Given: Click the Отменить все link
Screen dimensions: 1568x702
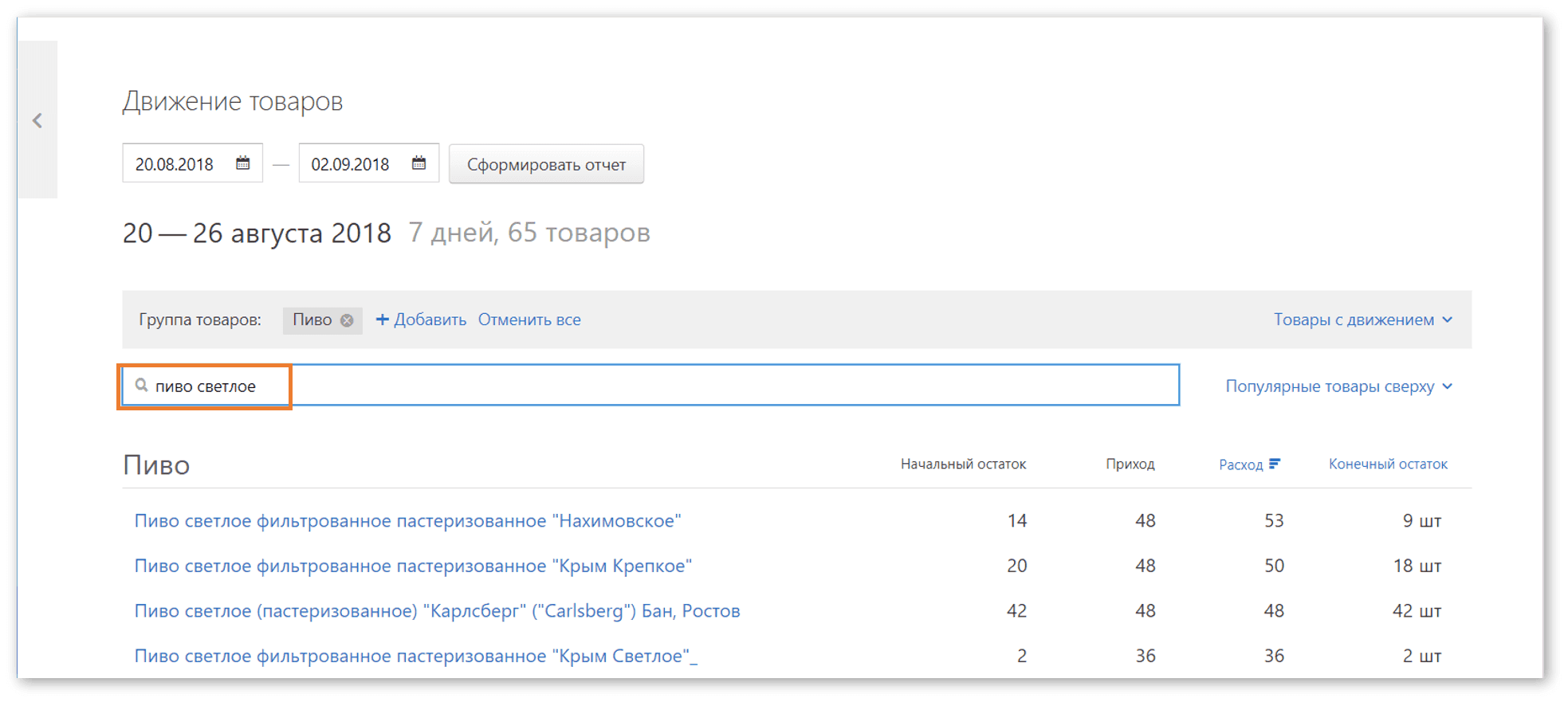Looking at the screenshot, I should [x=529, y=320].
